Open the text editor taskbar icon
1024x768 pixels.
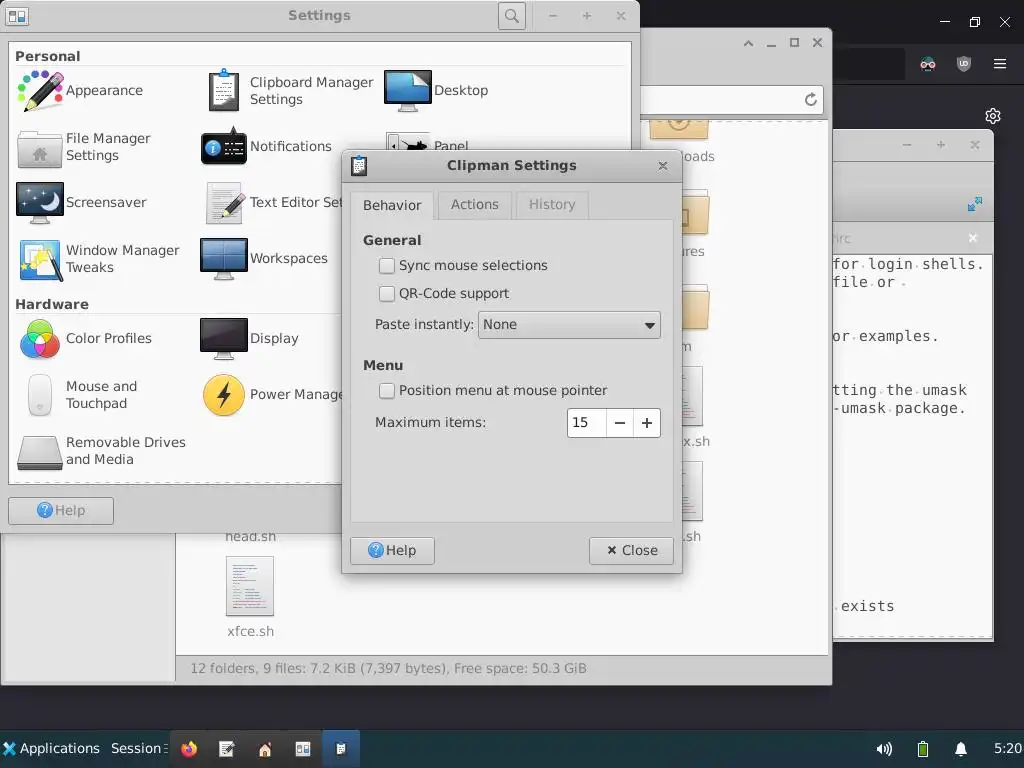click(227, 748)
